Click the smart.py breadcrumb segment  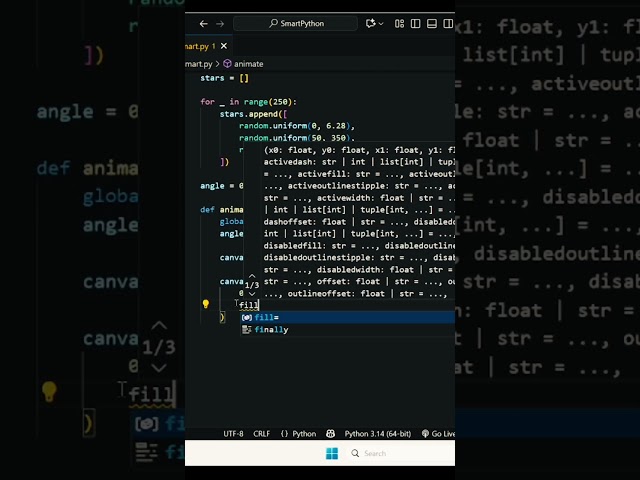coord(199,64)
